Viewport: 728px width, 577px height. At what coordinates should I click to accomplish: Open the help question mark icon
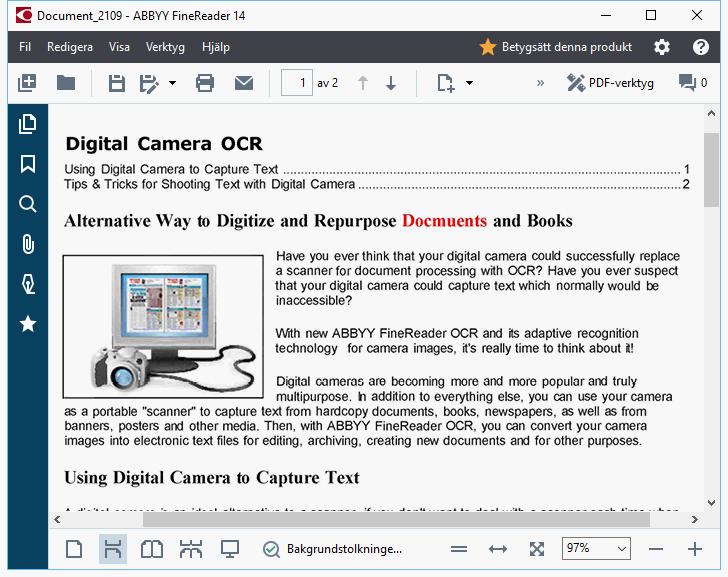[701, 47]
